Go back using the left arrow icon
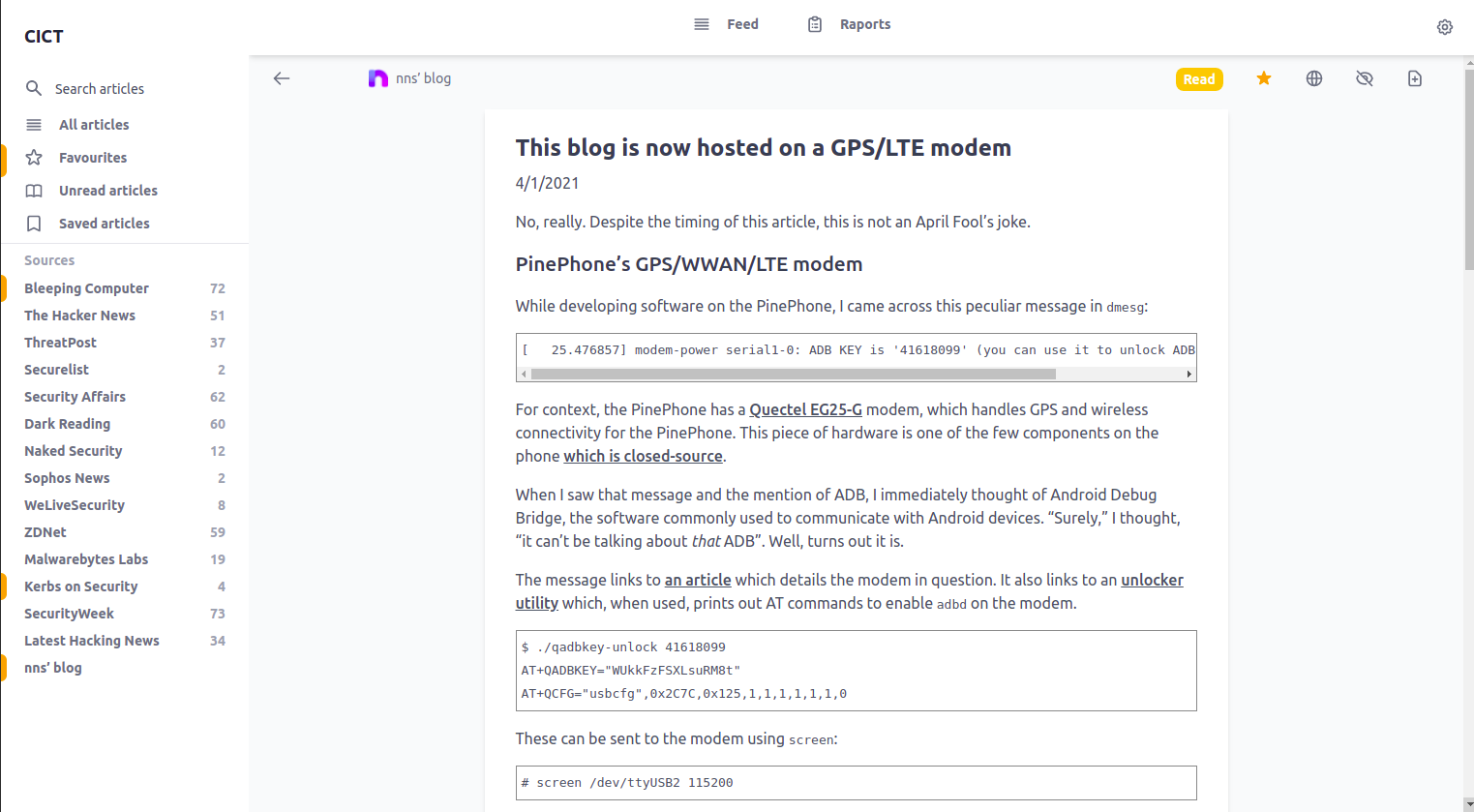 [x=281, y=78]
